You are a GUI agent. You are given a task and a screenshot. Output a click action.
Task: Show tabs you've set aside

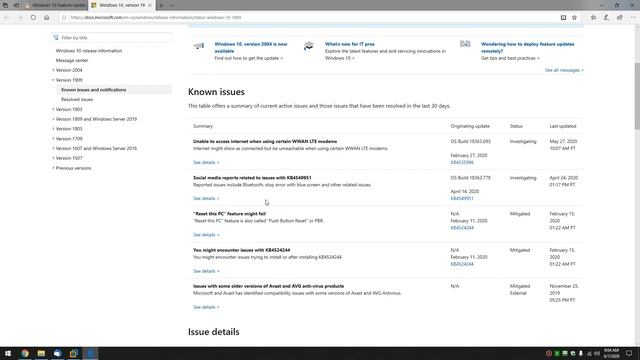[x=5, y=5]
